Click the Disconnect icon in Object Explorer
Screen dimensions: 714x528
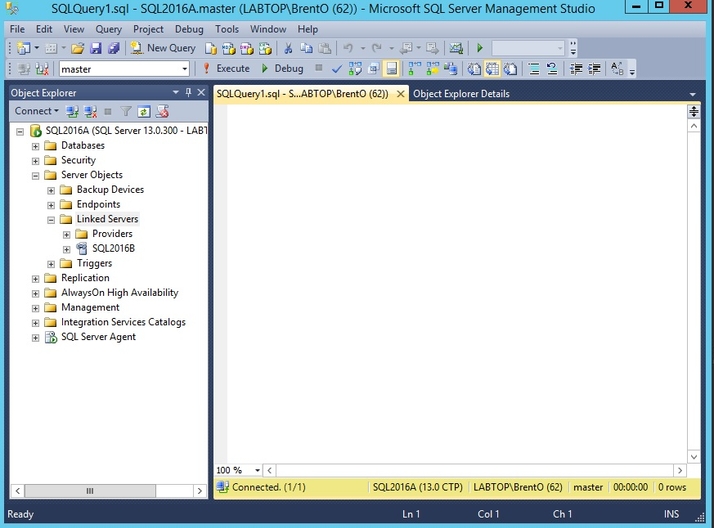[x=90, y=111]
